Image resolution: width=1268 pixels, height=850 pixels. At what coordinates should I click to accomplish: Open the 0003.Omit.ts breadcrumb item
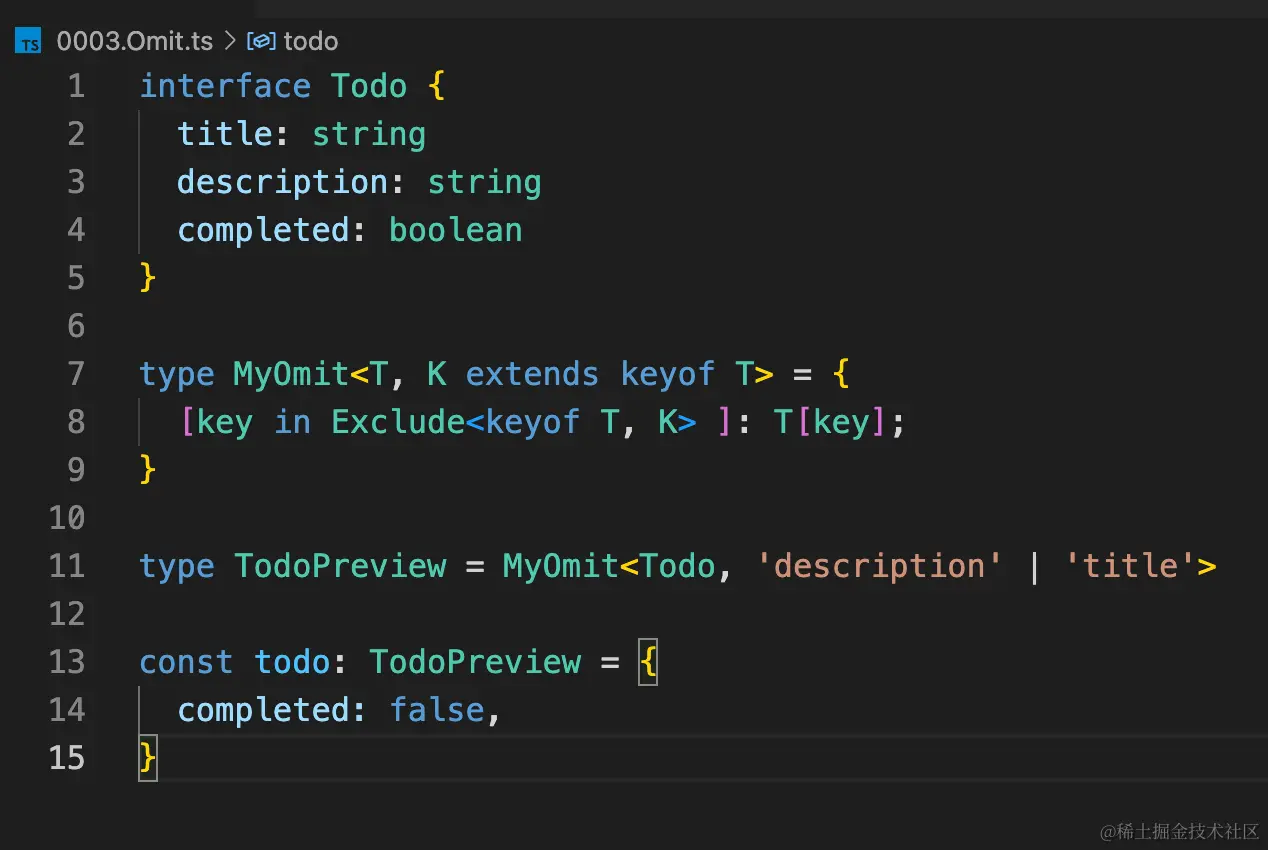(134, 42)
